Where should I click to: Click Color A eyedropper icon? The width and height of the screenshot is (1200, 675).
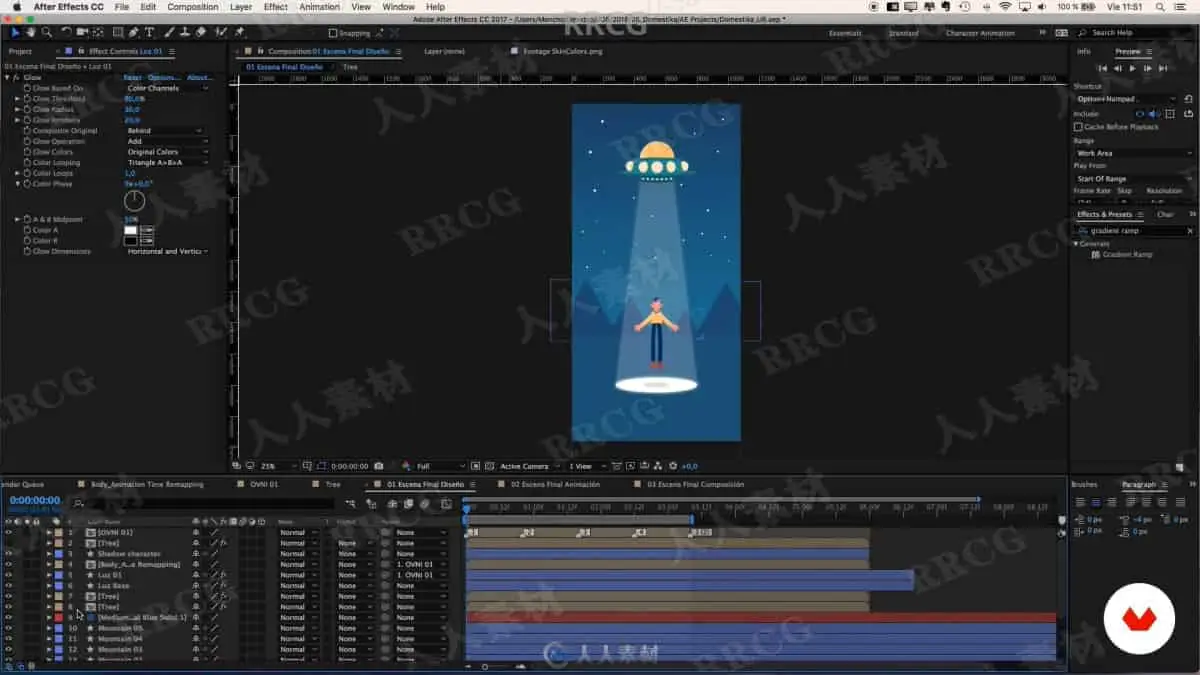(x=147, y=230)
